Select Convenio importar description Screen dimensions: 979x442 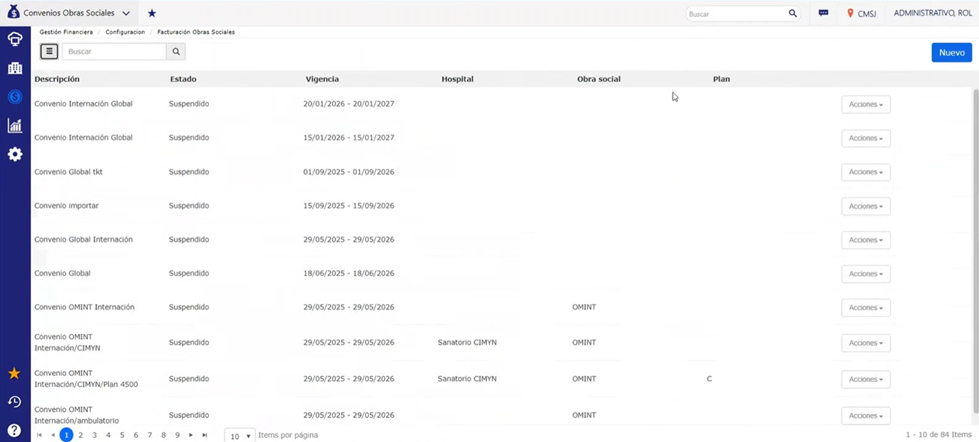[67, 205]
